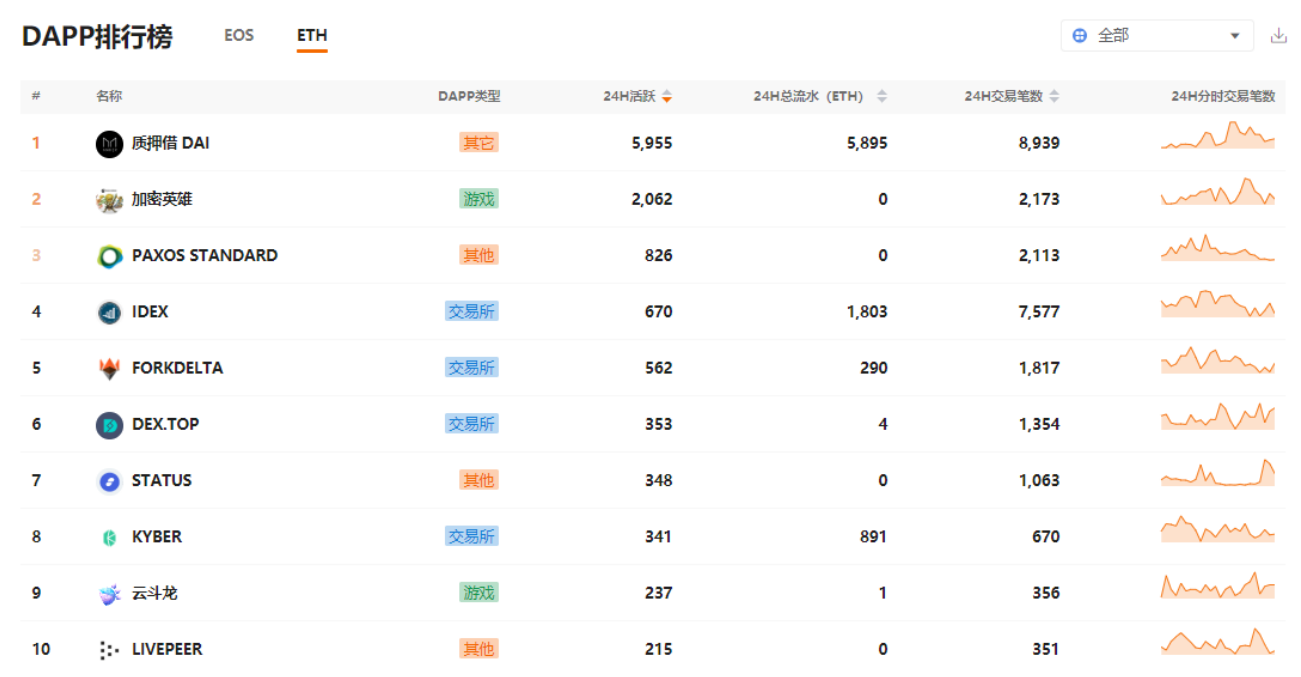The image size is (1301, 677).
Task: Click the 8,939 transaction count
Action: click(x=1039, y=143)
